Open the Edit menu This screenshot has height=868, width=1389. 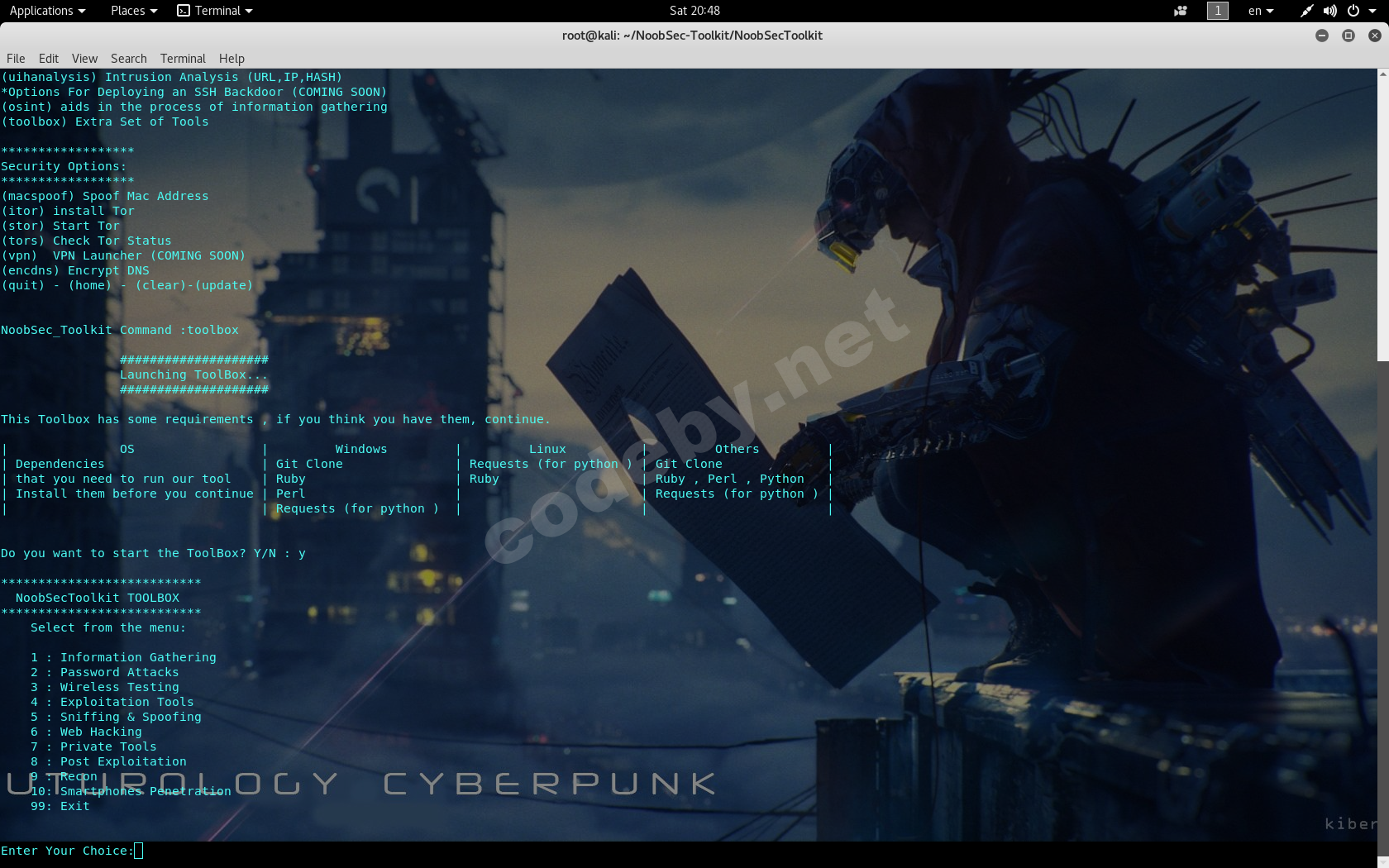pos(49,59)
